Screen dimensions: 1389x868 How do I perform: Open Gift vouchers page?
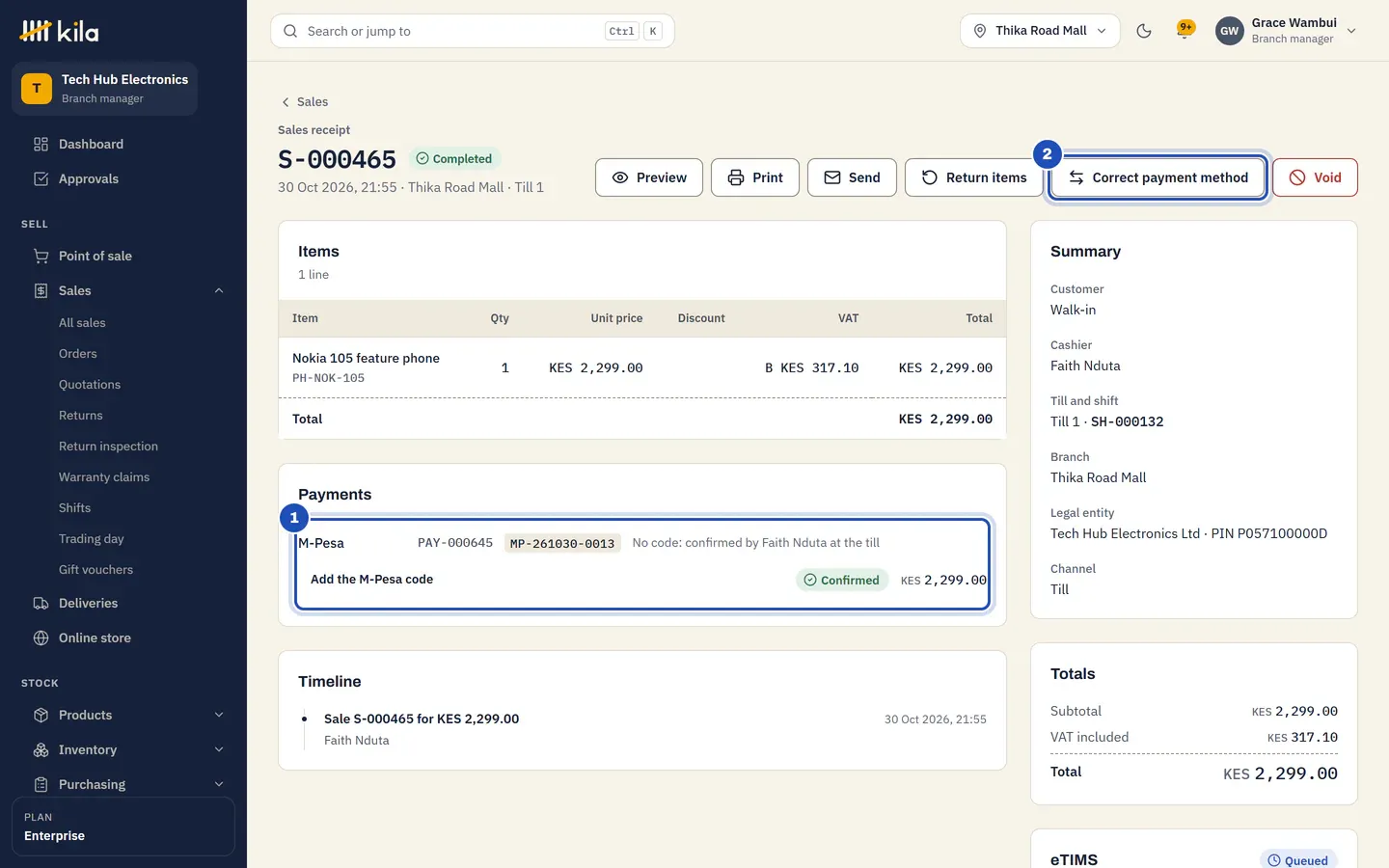coord(95,570)
